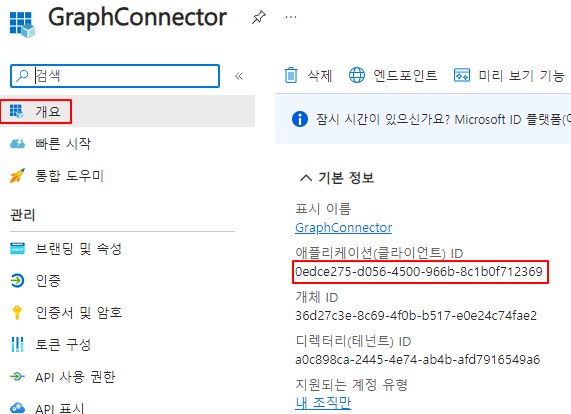Click the GraphConnector page title

[138, 17]
